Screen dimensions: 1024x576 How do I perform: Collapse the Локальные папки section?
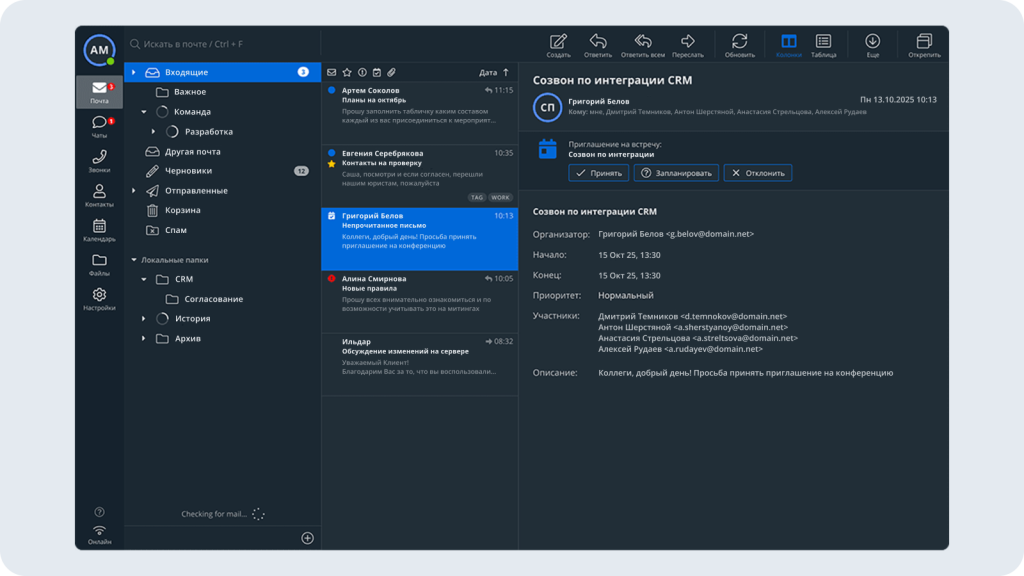[x=133, y=260]
